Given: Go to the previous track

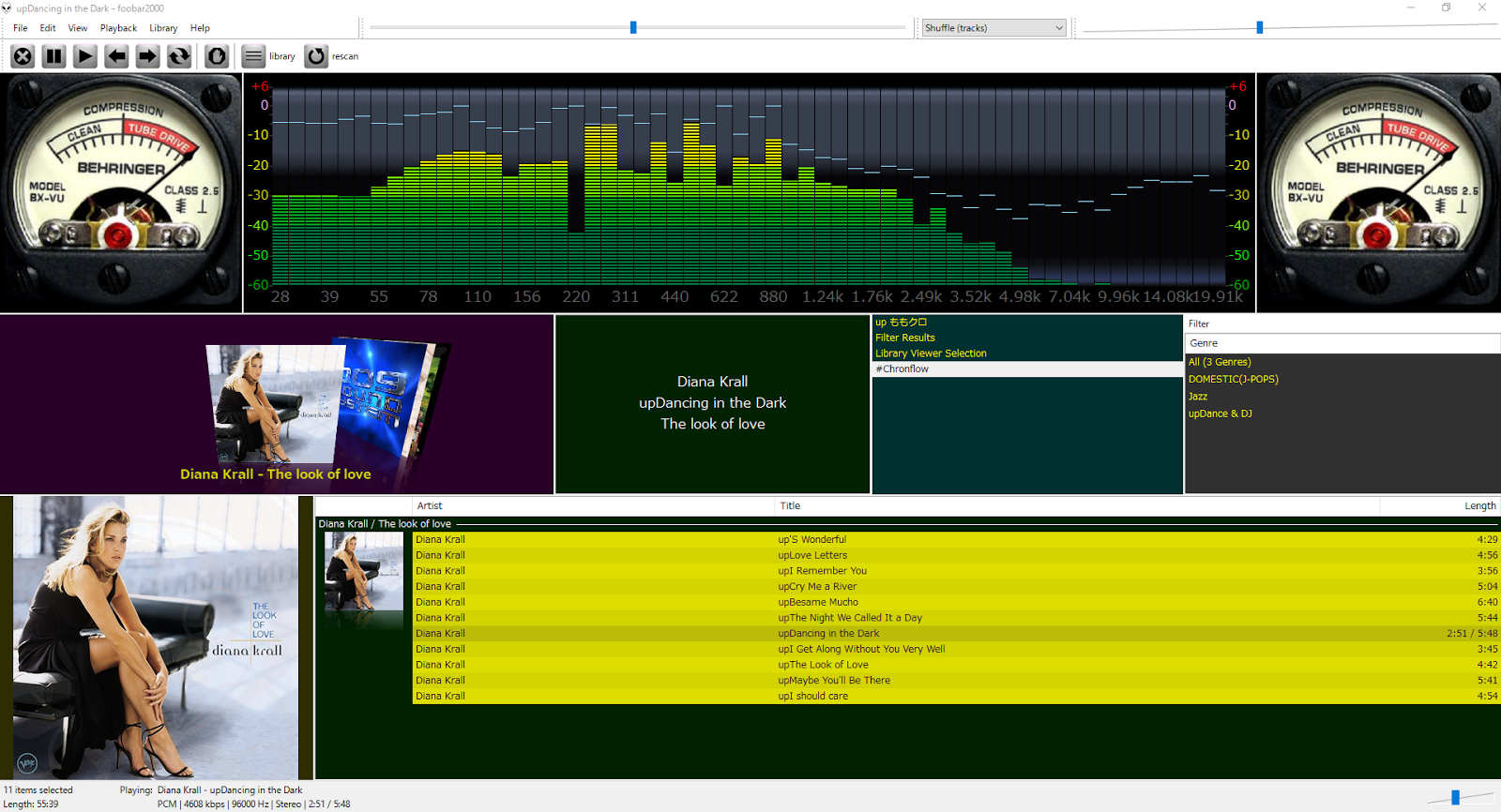Looking at the screenshot, I should coord(116,56).
